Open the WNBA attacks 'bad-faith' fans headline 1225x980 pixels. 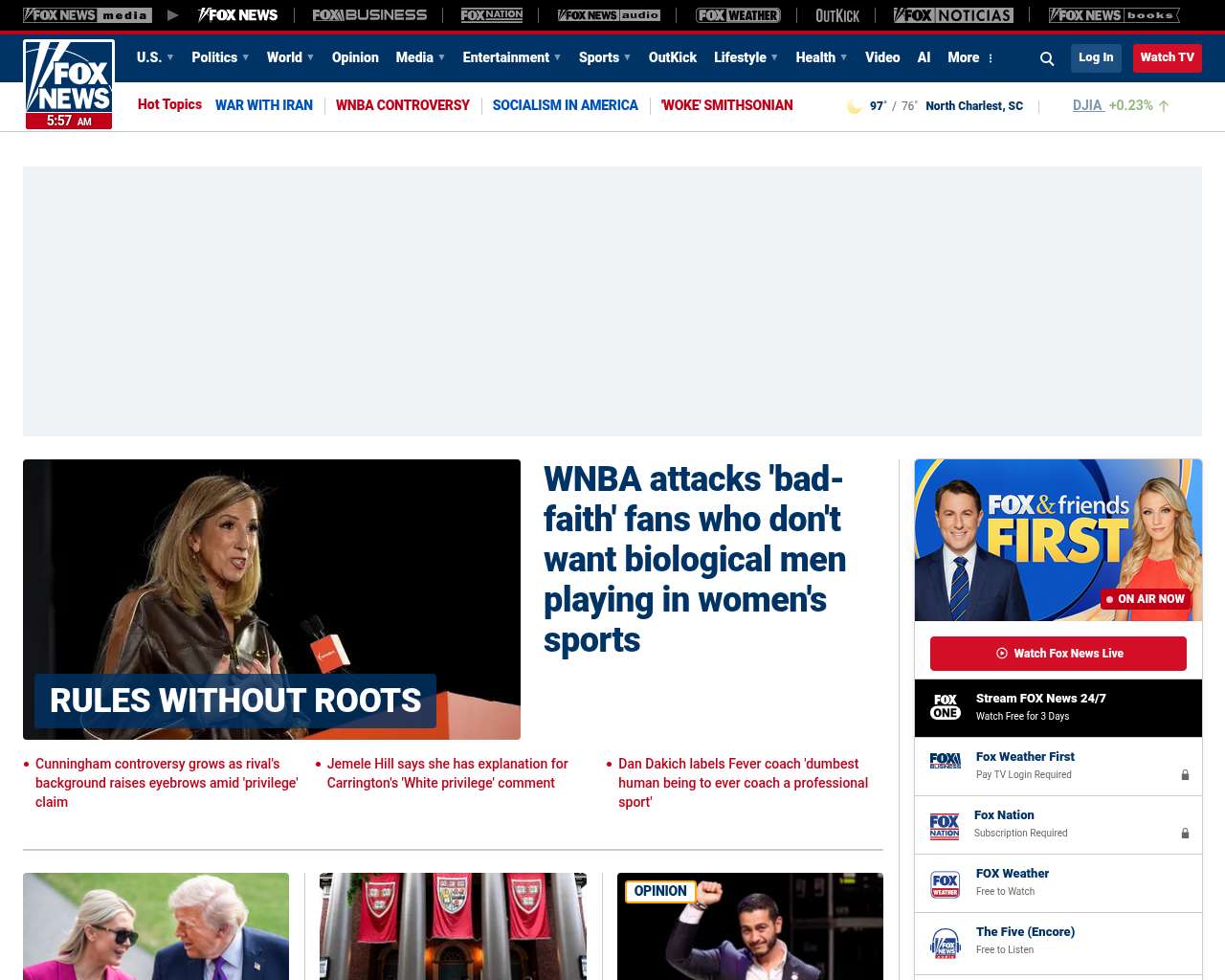(x=695, y=559)
